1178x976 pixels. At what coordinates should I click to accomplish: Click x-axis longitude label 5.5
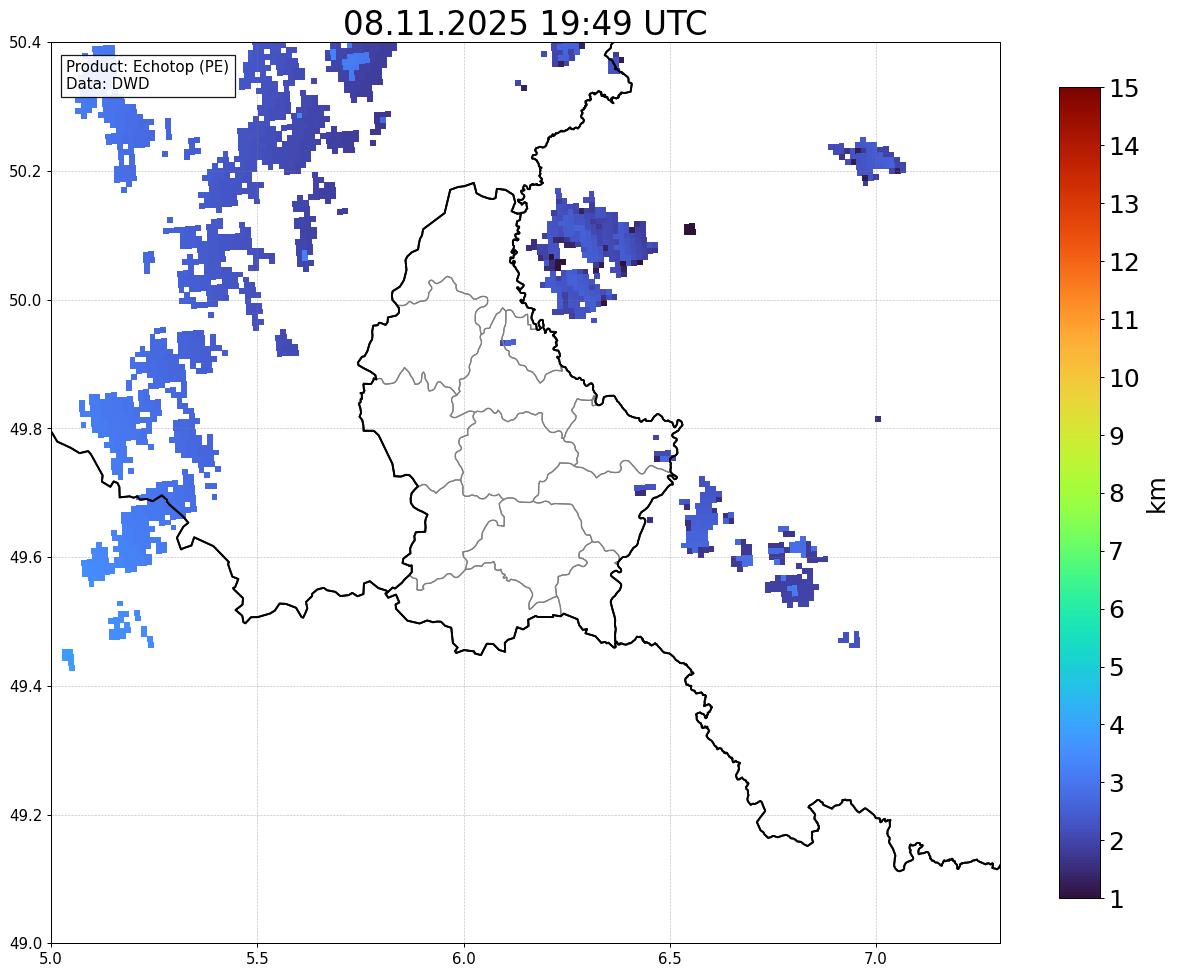(x=258, y=959)
